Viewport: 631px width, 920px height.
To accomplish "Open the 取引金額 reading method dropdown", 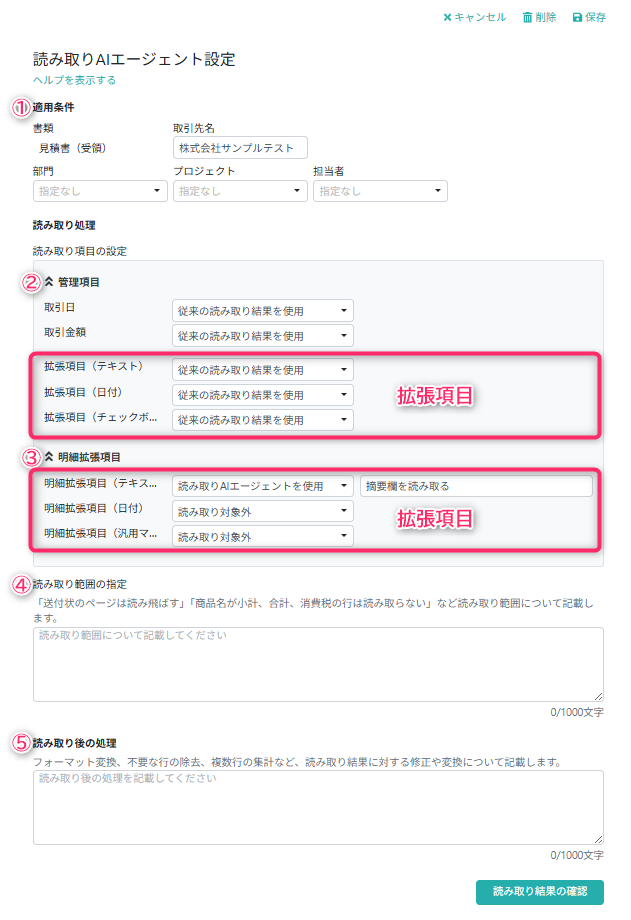I will click(x=262, y=336).
